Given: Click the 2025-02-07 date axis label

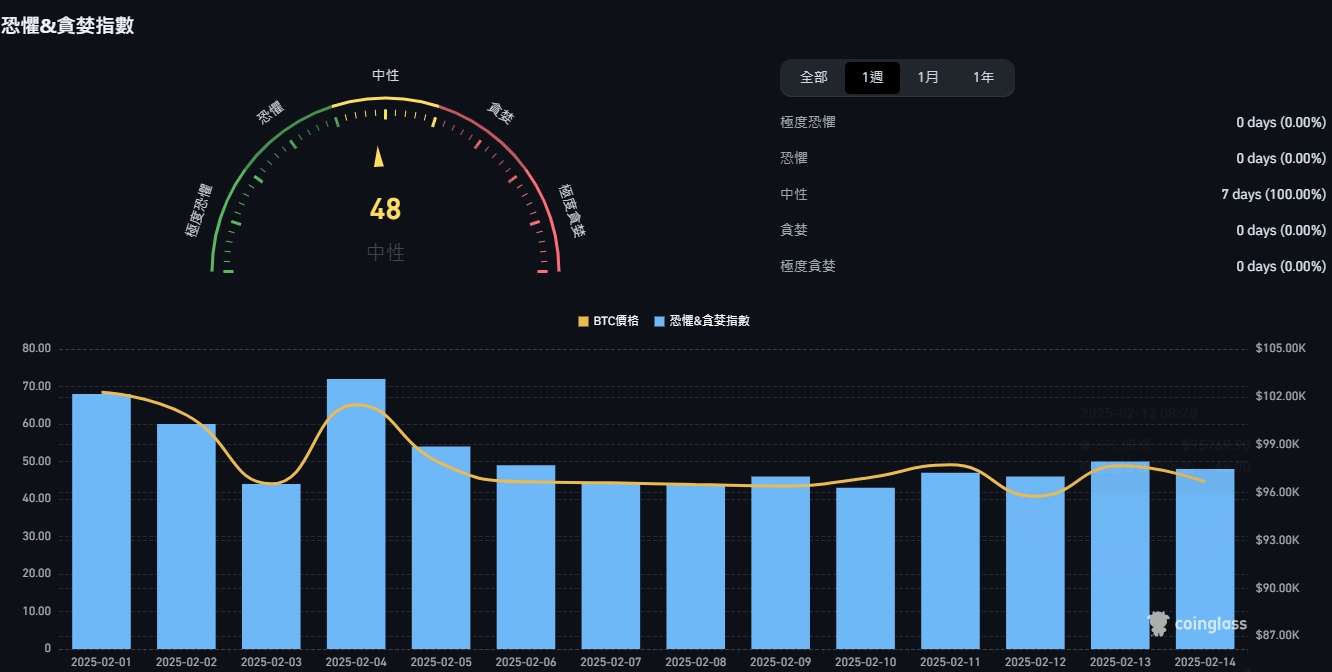Looking at the screenshot, I should click(x=611, y=662).
